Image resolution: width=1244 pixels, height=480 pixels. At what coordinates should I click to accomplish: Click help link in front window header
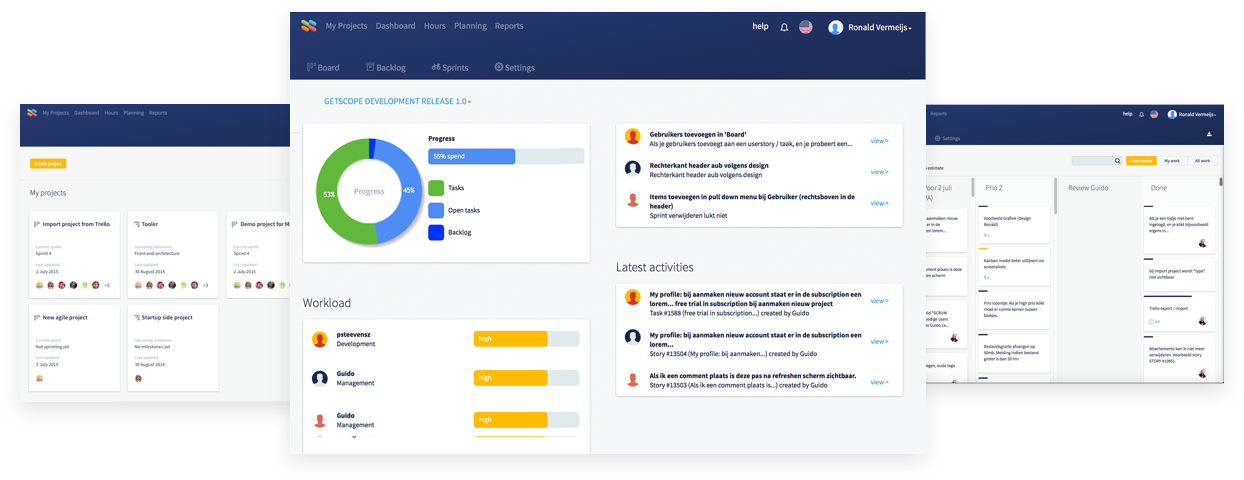pos(760,27)
